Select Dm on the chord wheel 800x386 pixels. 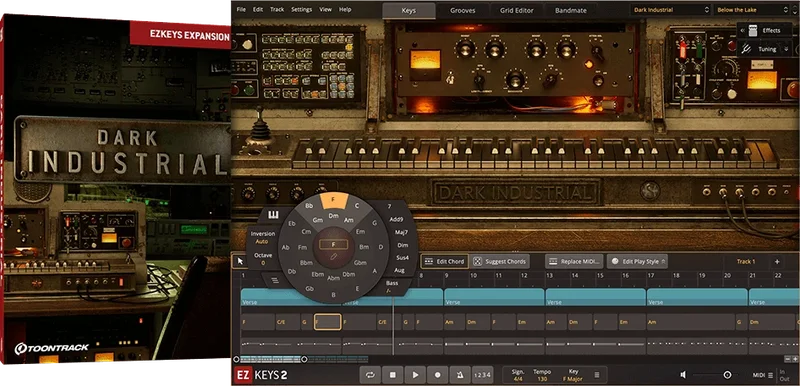pyautogui.click(x=333, y=216)
